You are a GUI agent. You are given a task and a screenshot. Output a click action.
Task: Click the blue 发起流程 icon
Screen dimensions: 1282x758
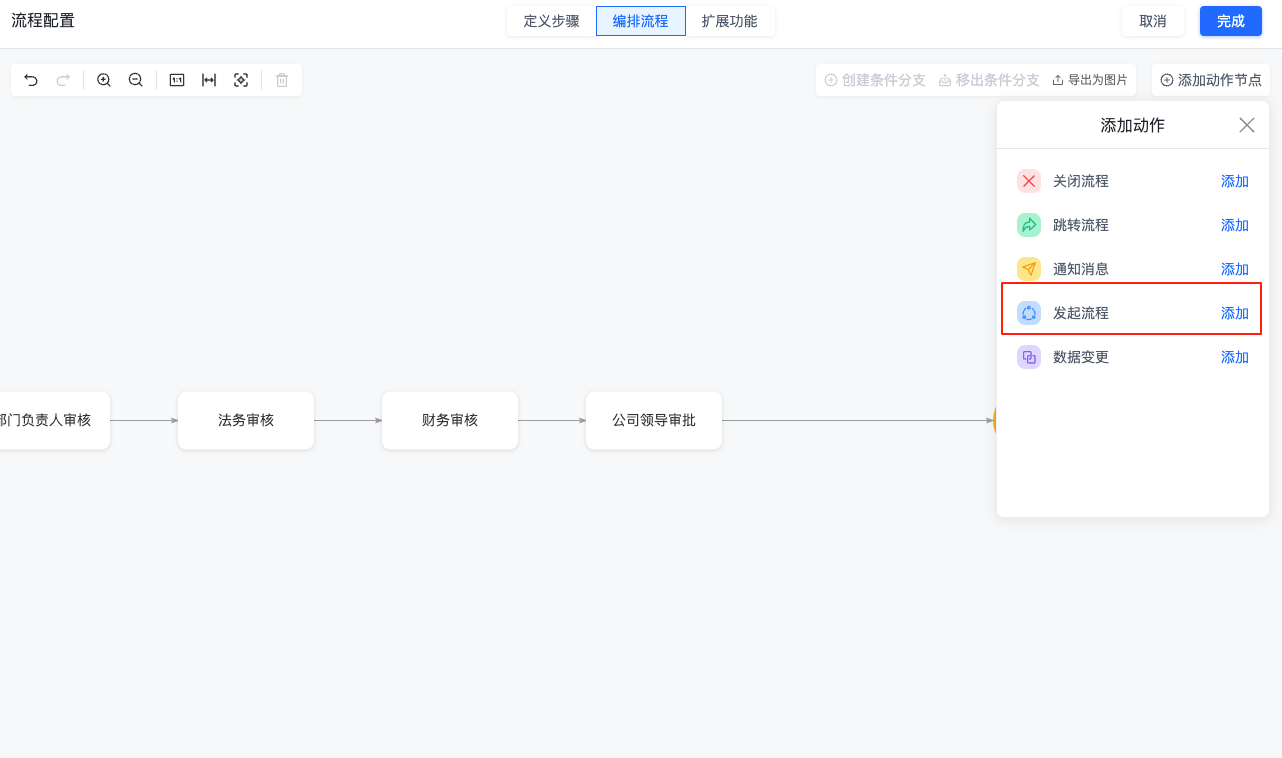click(1029, 313)
